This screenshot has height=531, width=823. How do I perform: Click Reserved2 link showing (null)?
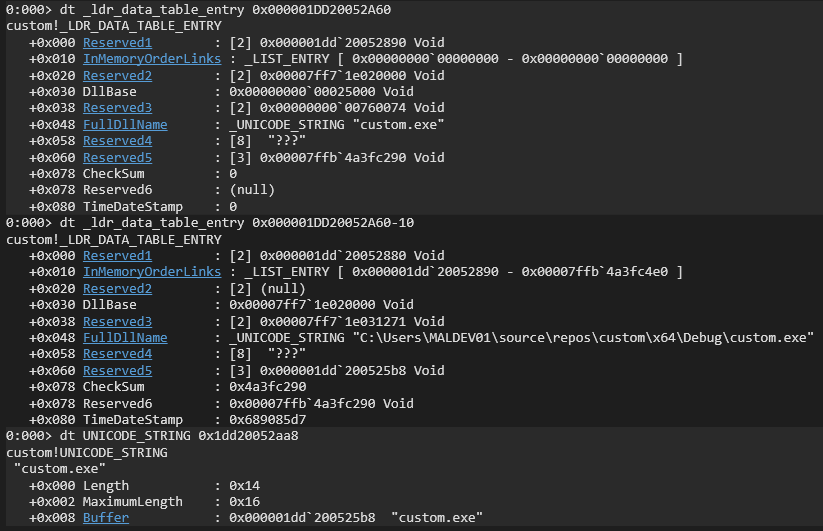(x=117, y=288)
